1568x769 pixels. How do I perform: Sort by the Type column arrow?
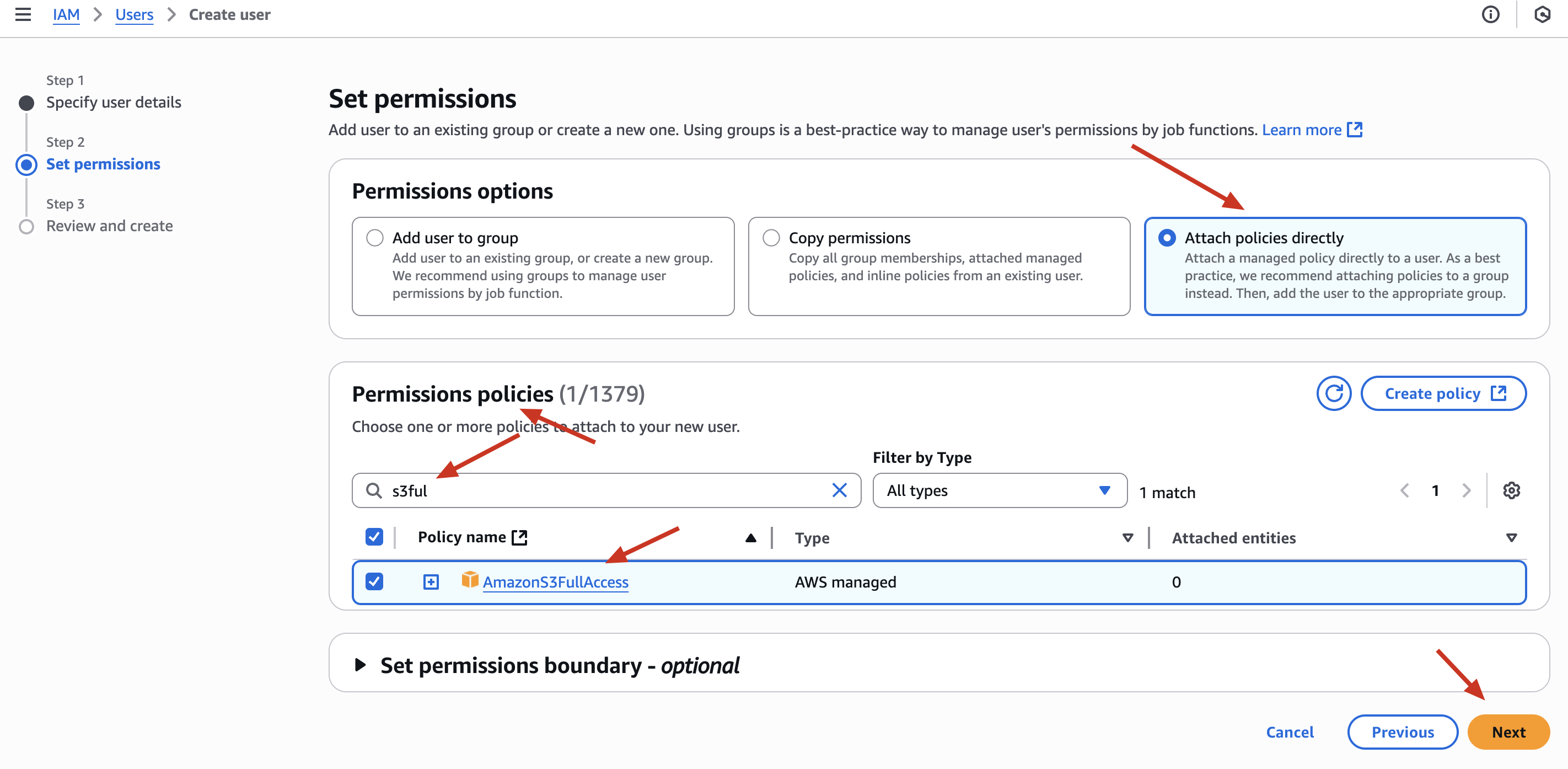[1127, 538]
